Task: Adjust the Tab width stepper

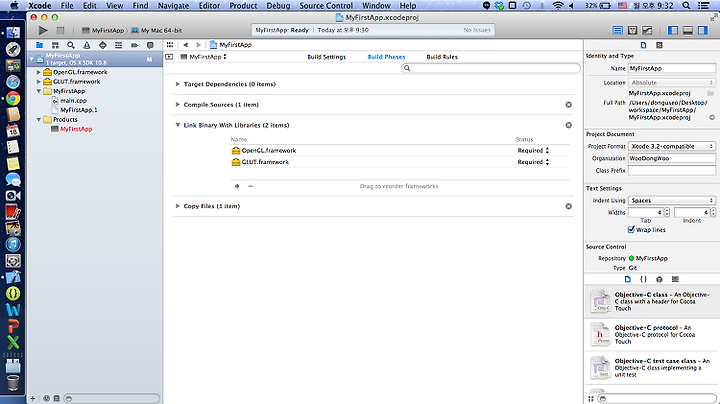Action: click(667, 213)
